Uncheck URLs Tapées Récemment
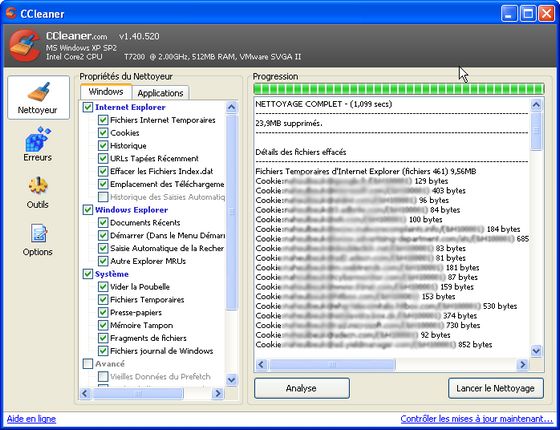 [x=103, y=158]
